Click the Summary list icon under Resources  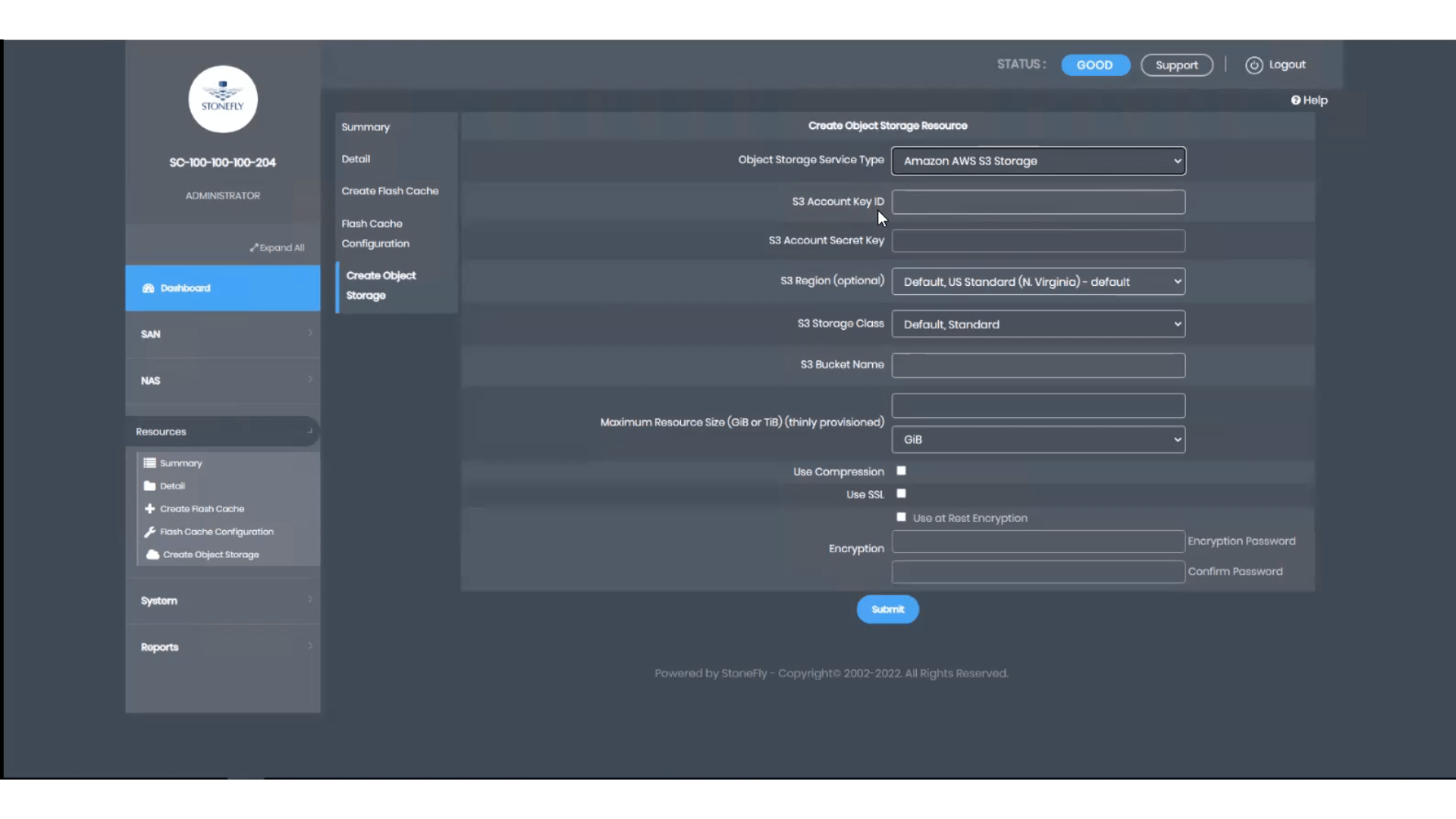tap(150, 463)
